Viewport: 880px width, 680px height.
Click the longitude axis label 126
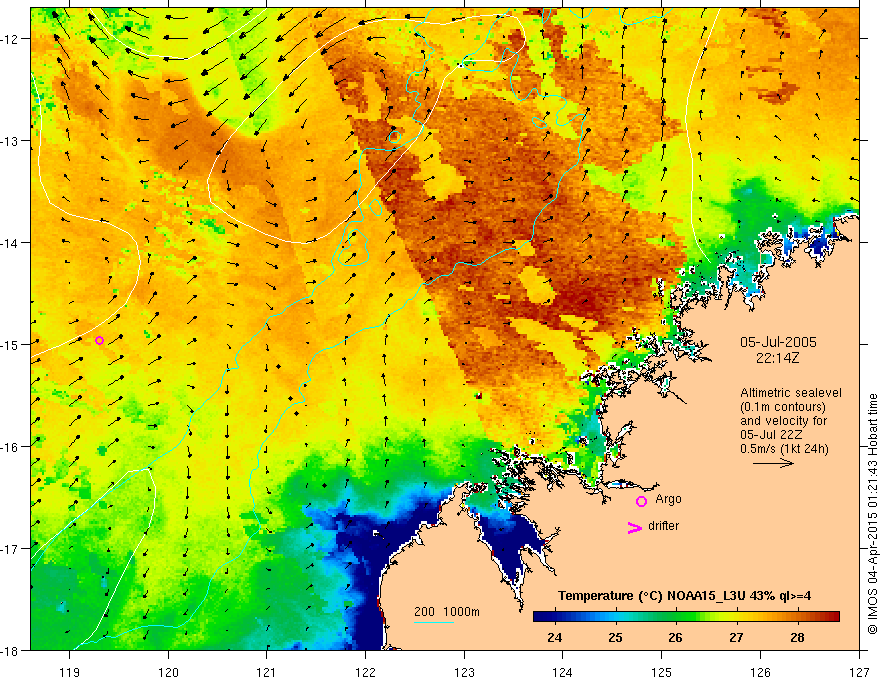pos(760,672)
